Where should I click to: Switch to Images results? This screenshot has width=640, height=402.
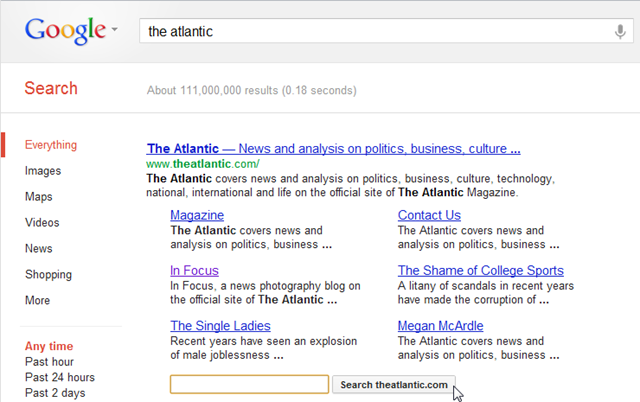(x=43, y=171)
